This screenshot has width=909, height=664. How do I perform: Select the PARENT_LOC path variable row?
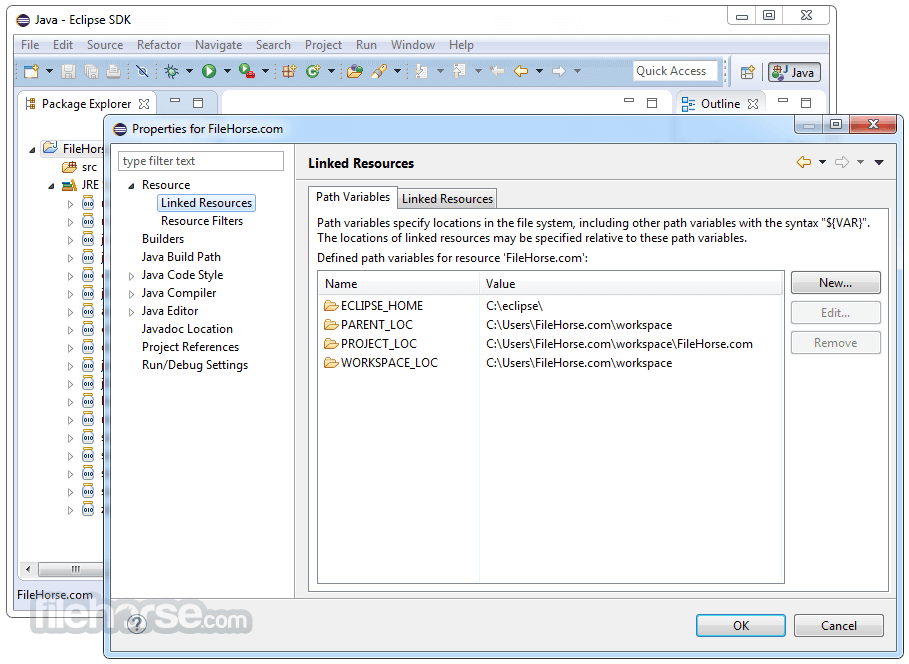point(551,325)
